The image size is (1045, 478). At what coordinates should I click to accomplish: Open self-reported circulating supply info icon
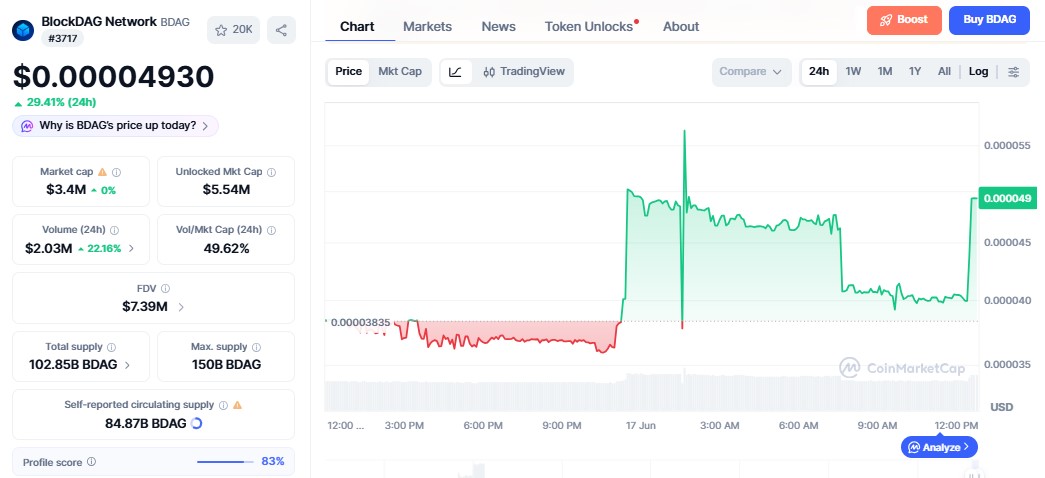(223, 405)
